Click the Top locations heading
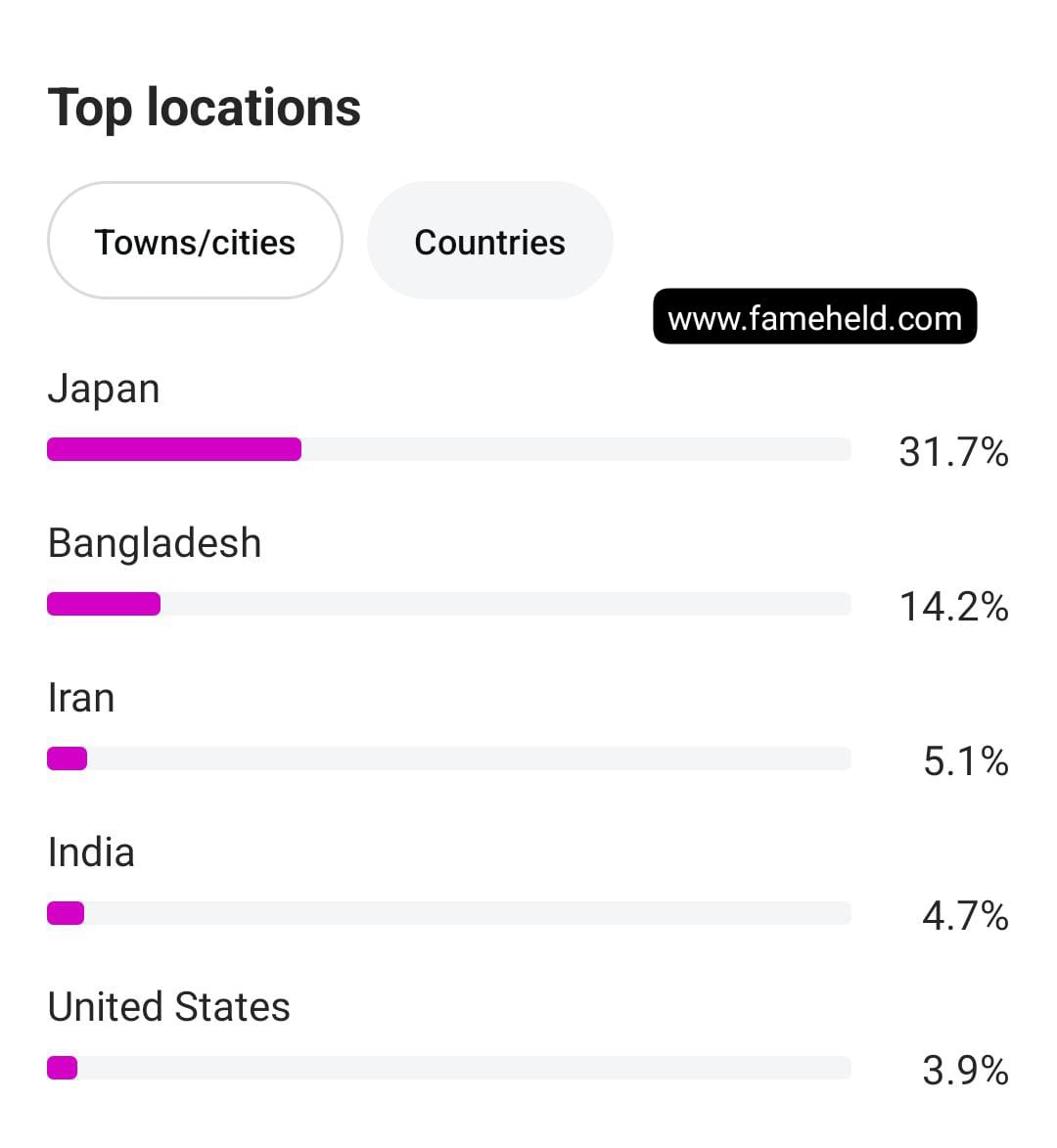The width and height of the screenshot is (1057, 1148). [x=205, y=108]
